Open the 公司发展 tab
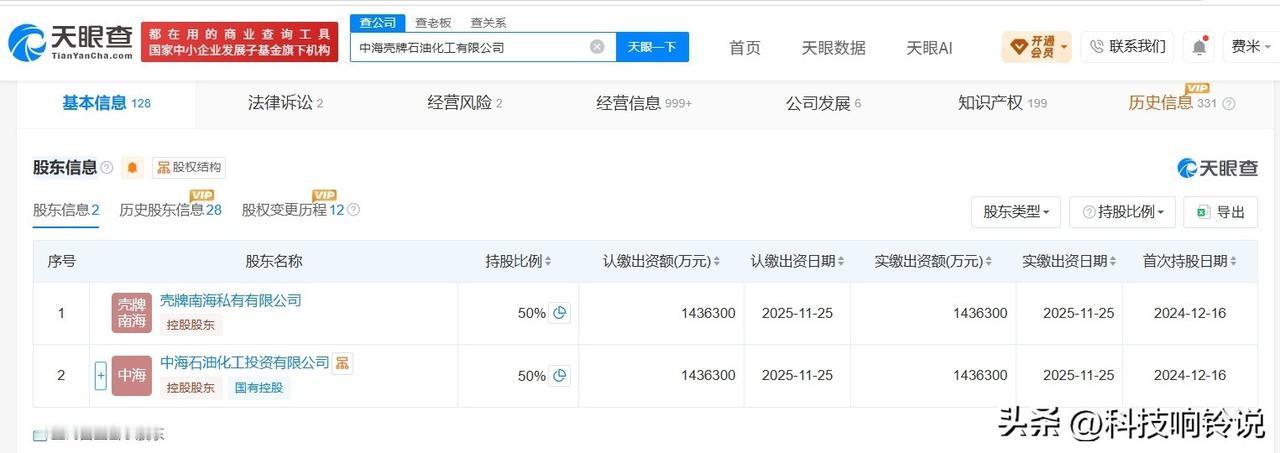This screenshot has height=453, width=1280. [823, 103]
